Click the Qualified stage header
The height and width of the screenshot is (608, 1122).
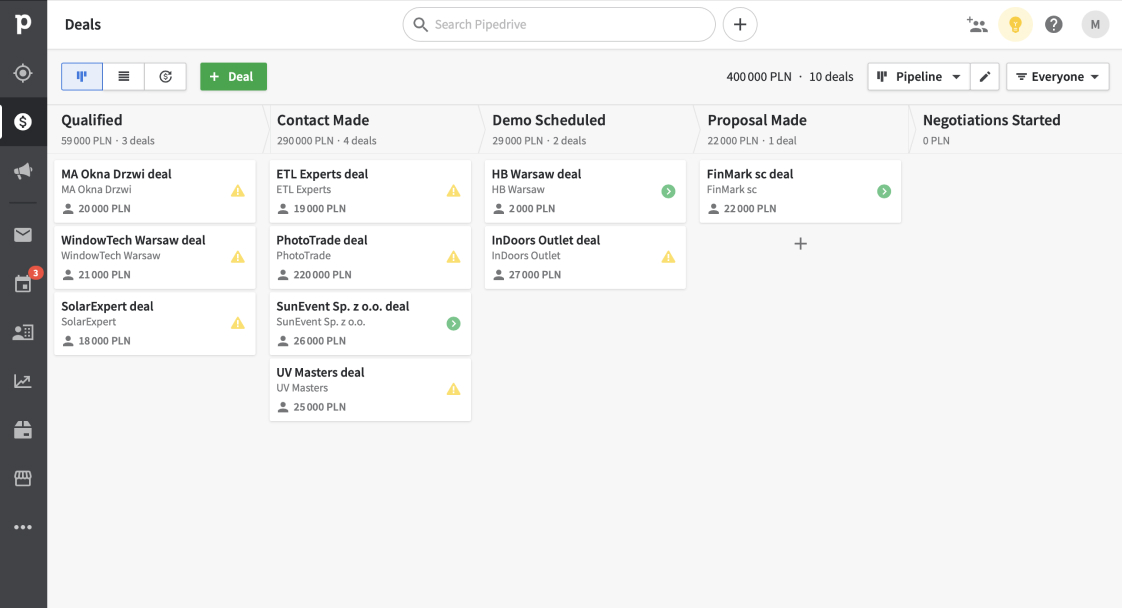[x=92, y=120]
